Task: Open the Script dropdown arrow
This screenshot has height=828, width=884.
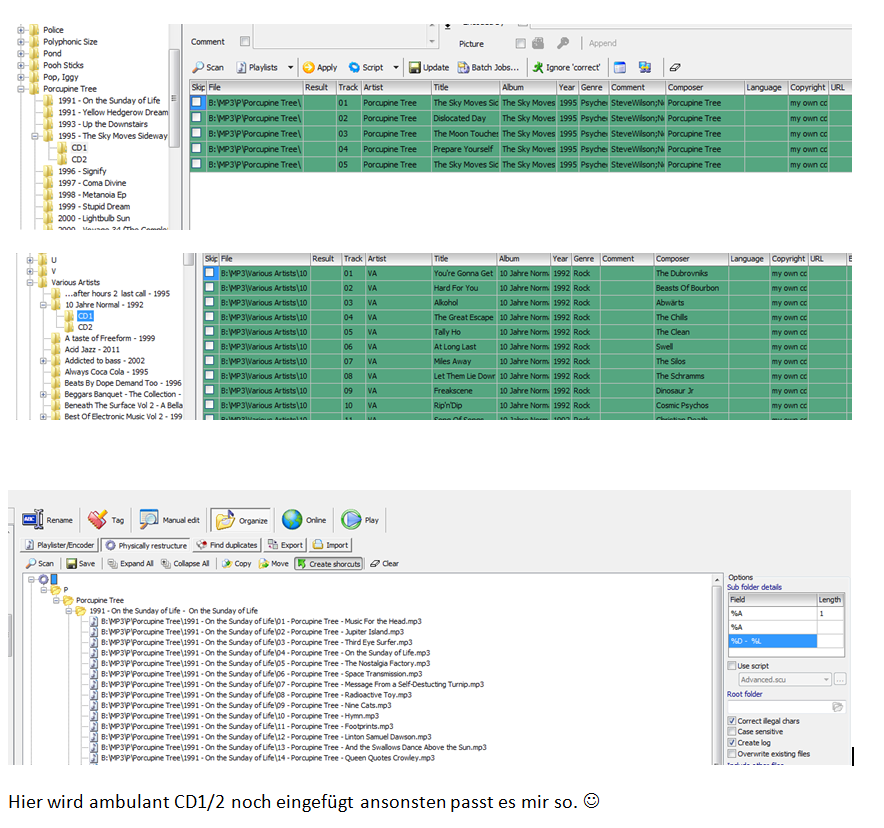Action: point(396,67)
